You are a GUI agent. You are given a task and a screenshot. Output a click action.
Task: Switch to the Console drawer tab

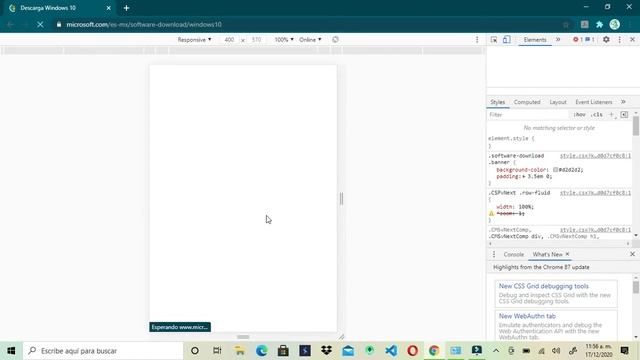[513, 254]
